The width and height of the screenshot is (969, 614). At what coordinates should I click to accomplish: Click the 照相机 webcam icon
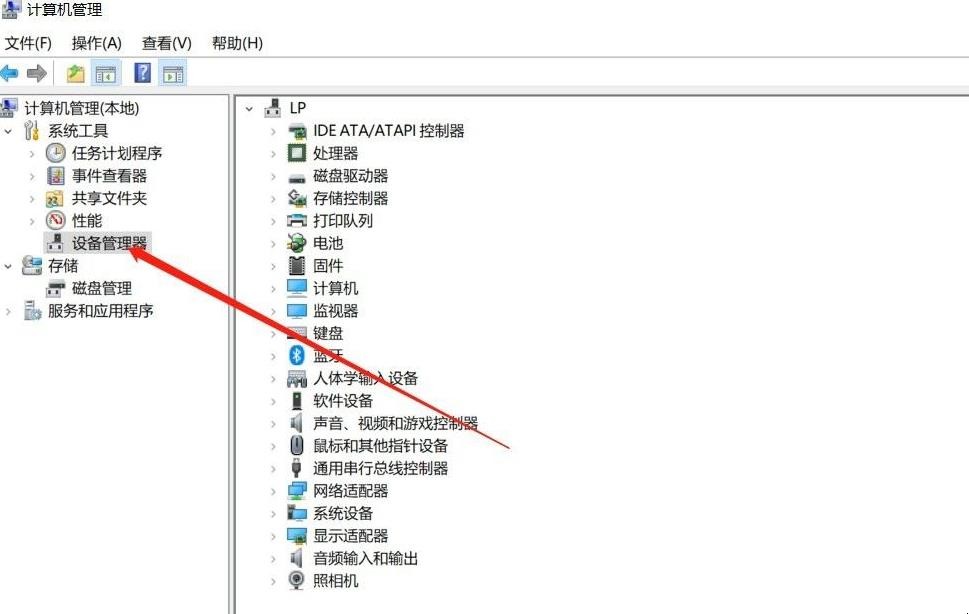[x=297, y=581]
